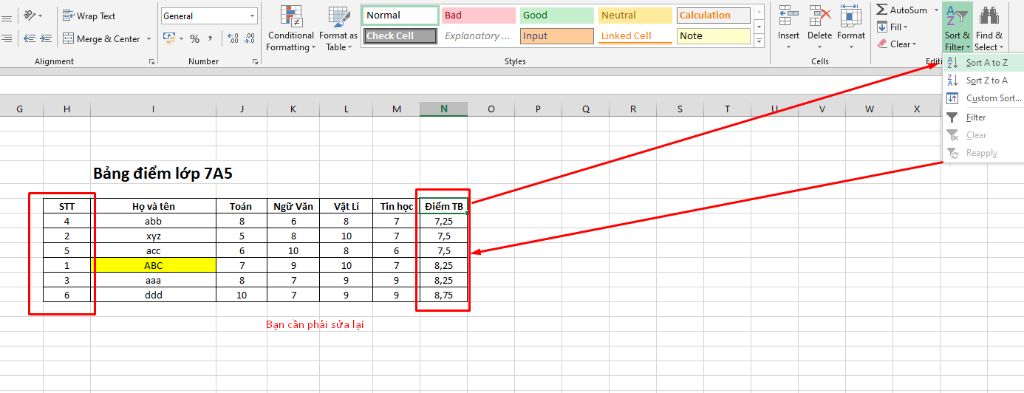The image size is (1024, 393).
Task: Select column H header
Action: pos(67,109)
